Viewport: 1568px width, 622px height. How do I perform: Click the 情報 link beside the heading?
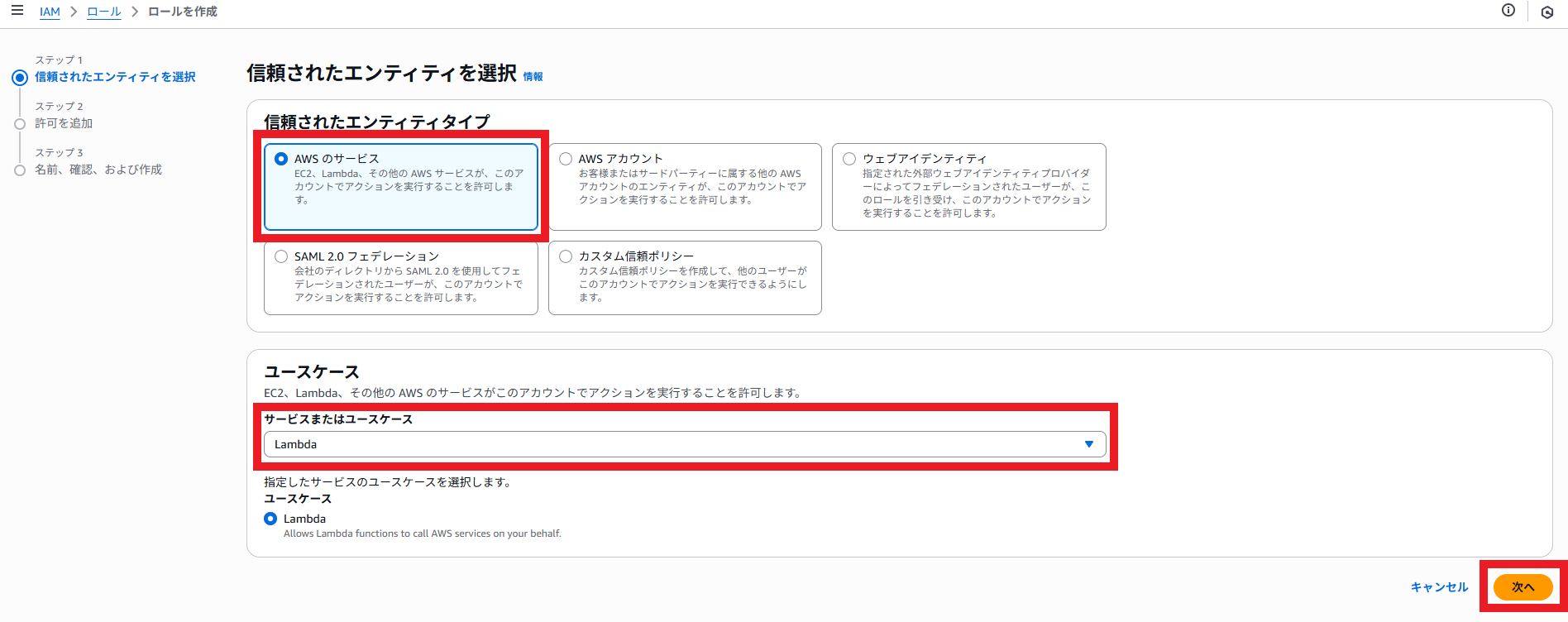pyautogui.click(x=533, y=77)
